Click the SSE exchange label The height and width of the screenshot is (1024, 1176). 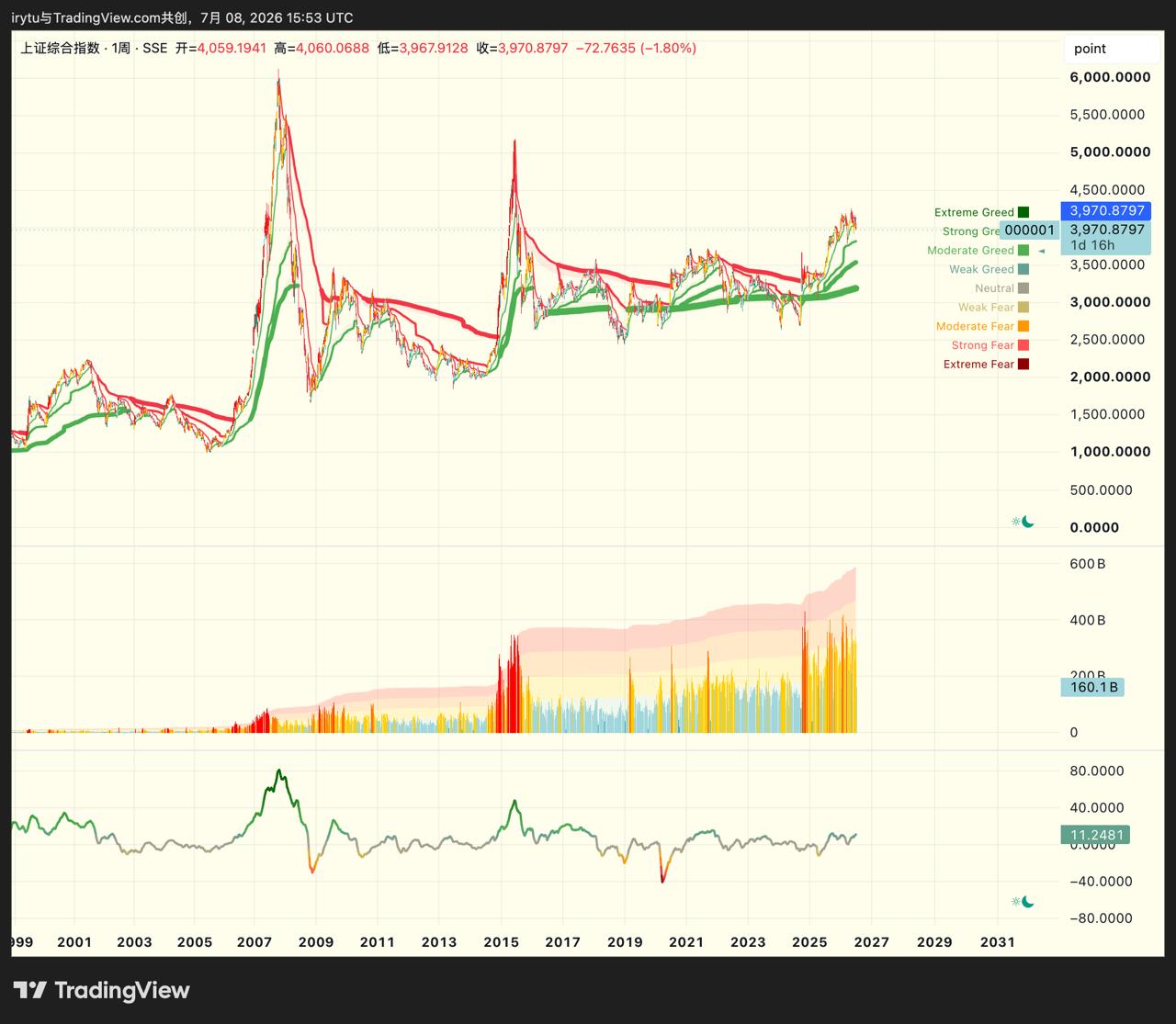click(x=155, y=48)
